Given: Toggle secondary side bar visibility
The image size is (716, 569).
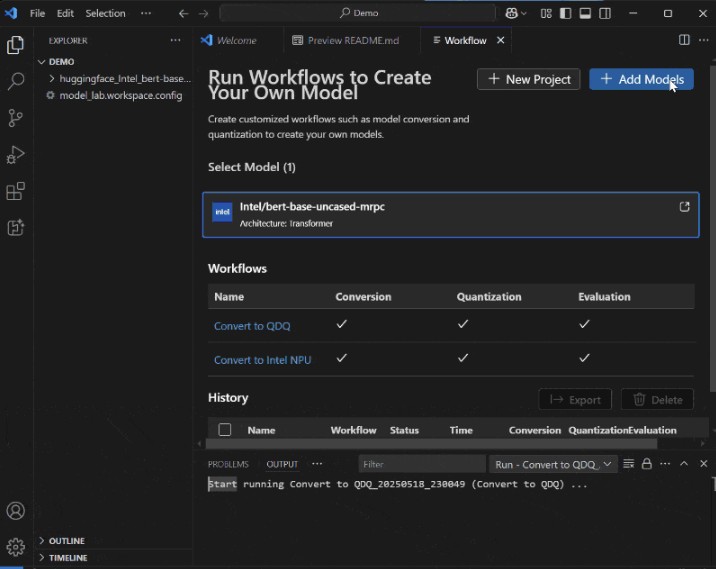Looking at the screenshot, I should click(x=605, y=13).
